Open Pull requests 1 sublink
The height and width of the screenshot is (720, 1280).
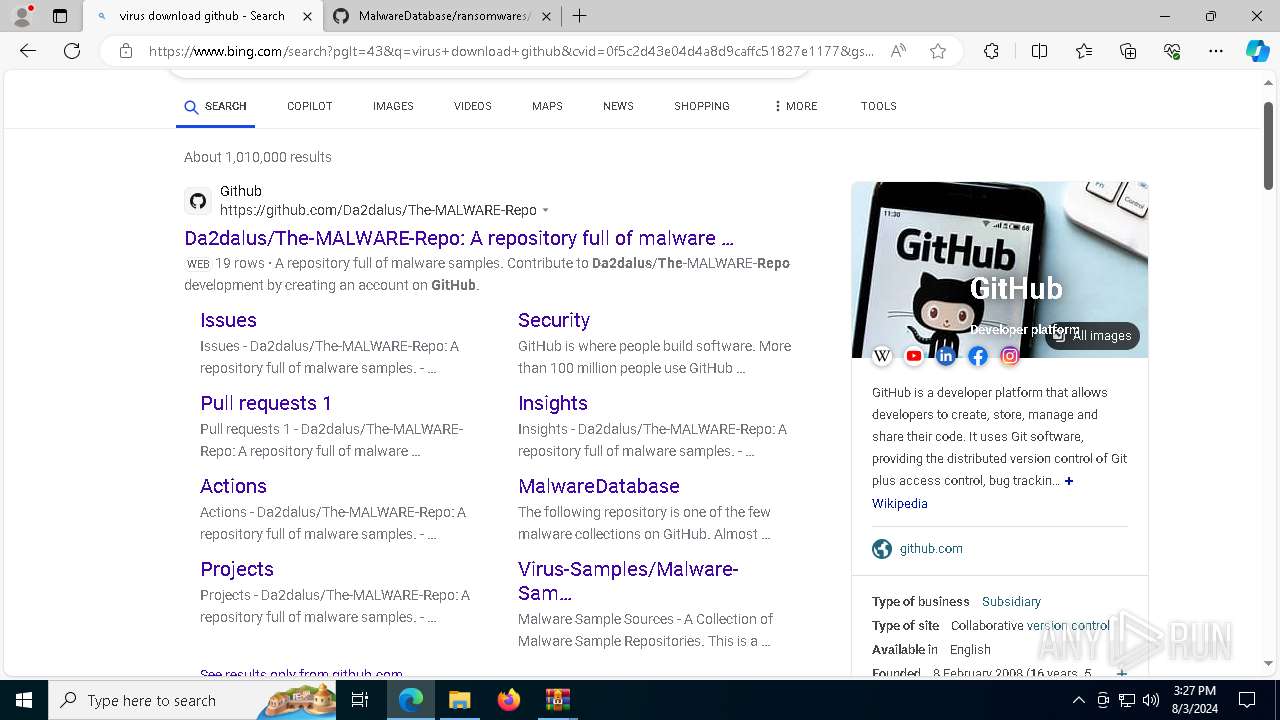(266, 403)
